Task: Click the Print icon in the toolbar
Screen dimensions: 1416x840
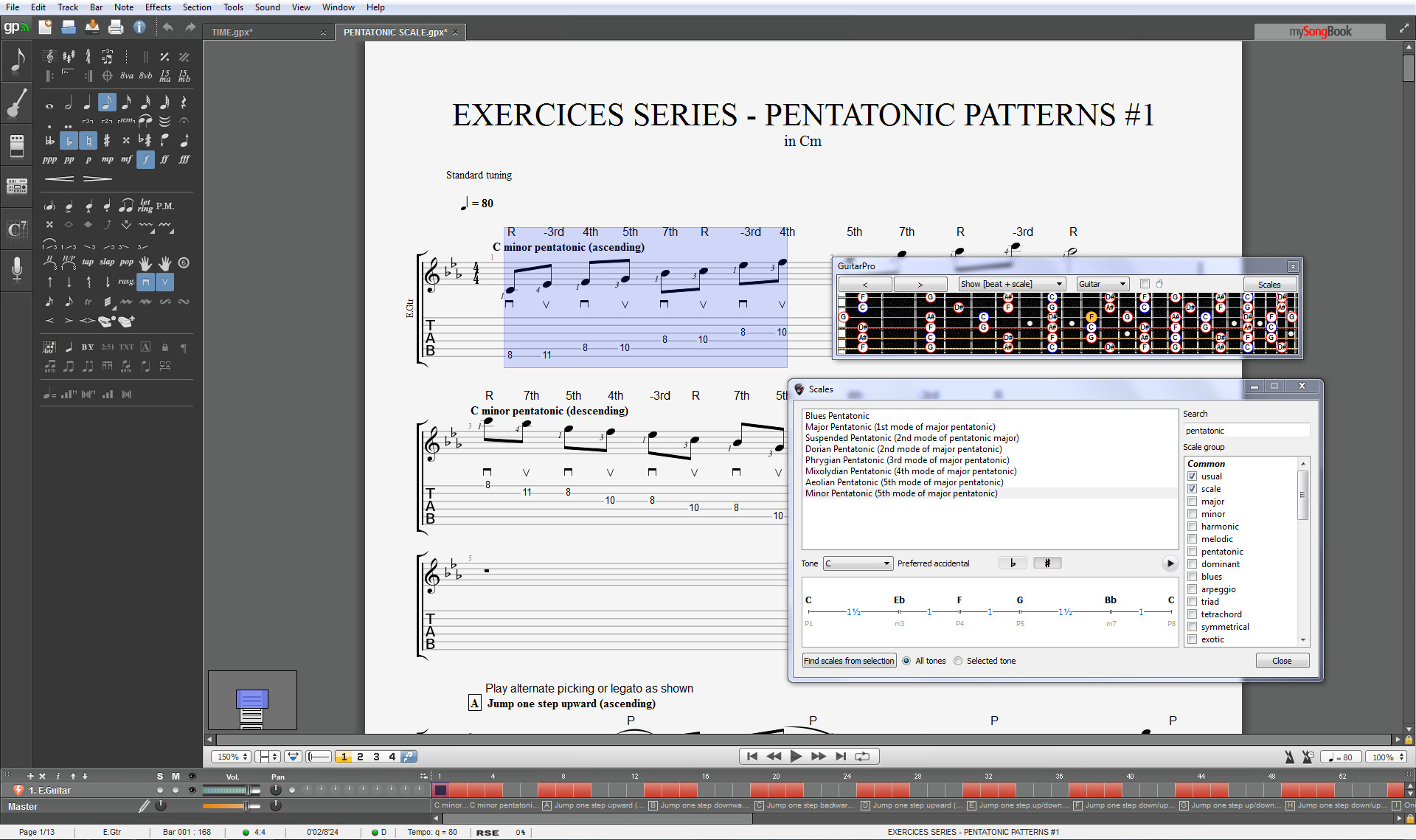Action: 115,27
